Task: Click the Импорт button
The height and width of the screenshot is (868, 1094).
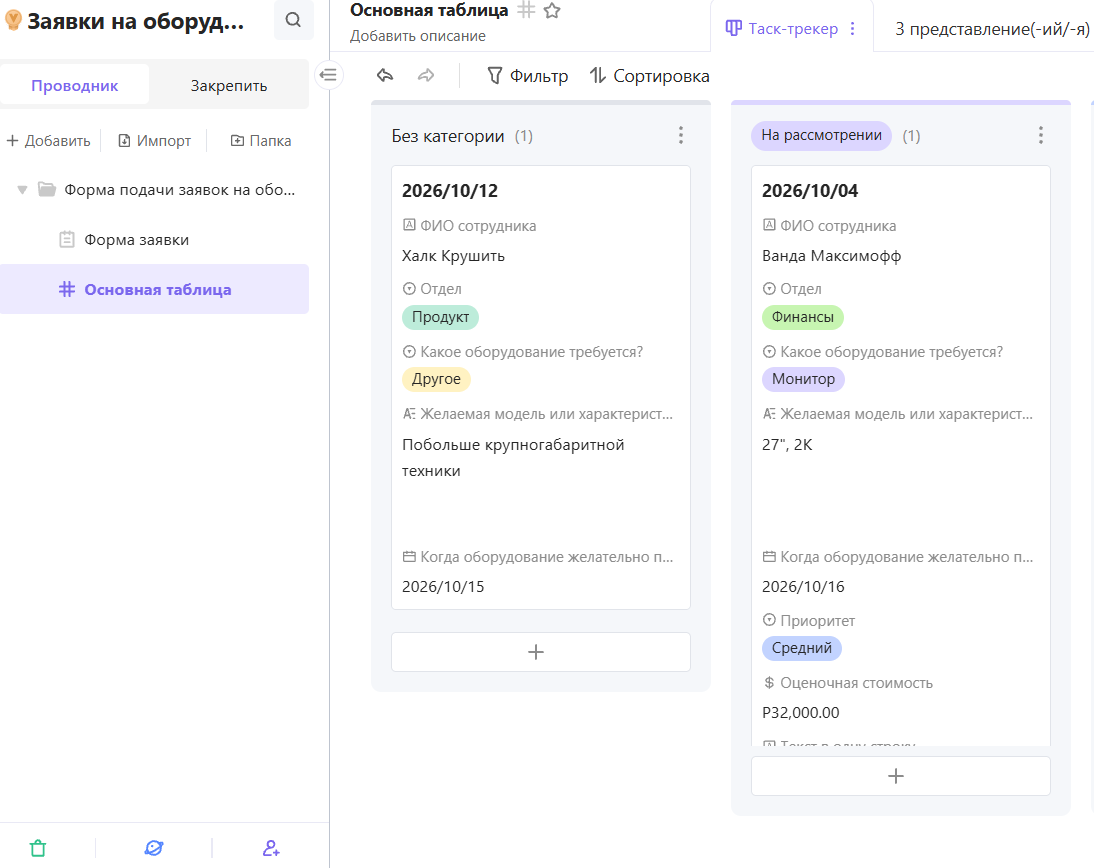Action: (154, 140)
